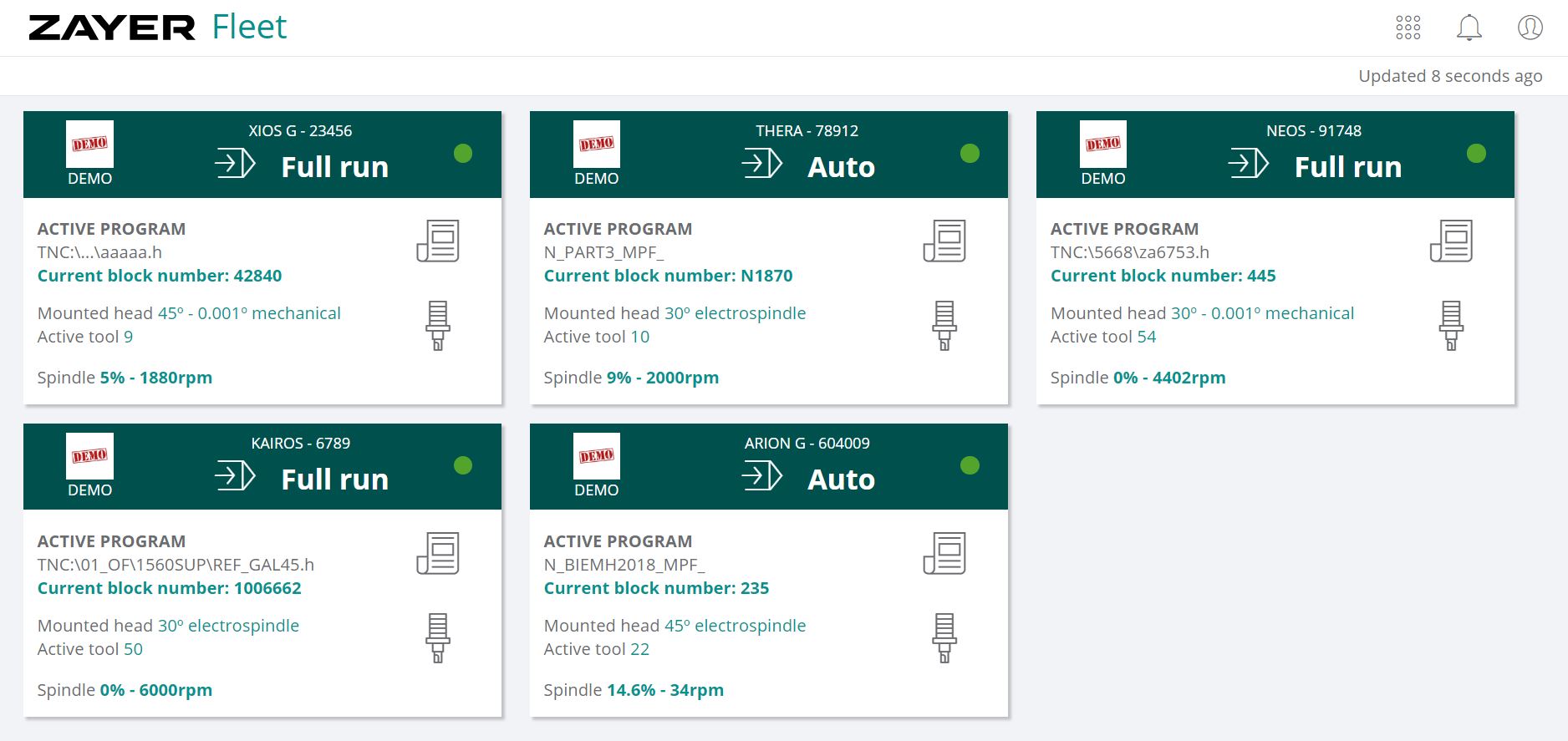Click the run mode arrow icon on KAIROS

[x=235, y=476]
